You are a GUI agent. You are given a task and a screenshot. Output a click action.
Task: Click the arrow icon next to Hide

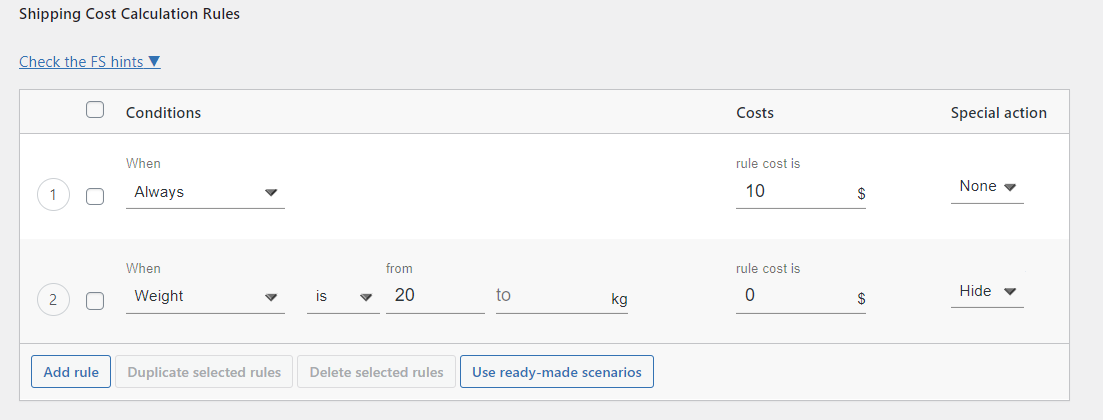pos(1010,291)
